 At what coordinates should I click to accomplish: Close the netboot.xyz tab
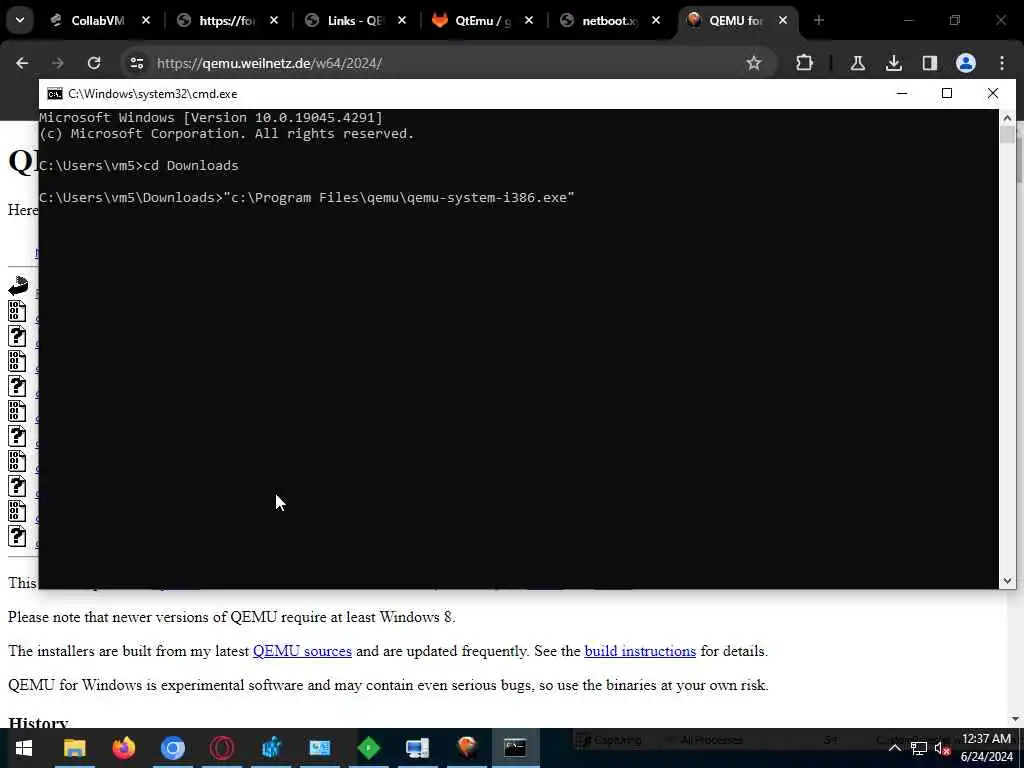656,20
